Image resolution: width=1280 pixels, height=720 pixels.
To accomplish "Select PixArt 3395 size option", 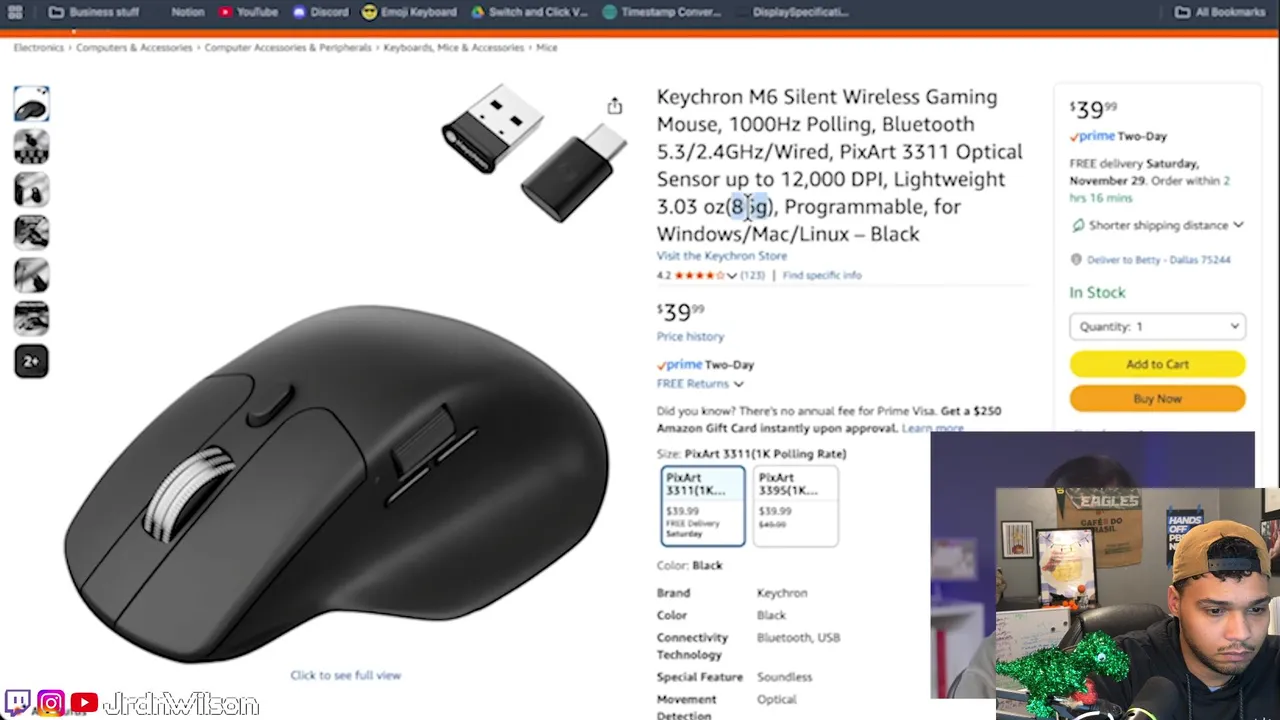I will point(795,505).
